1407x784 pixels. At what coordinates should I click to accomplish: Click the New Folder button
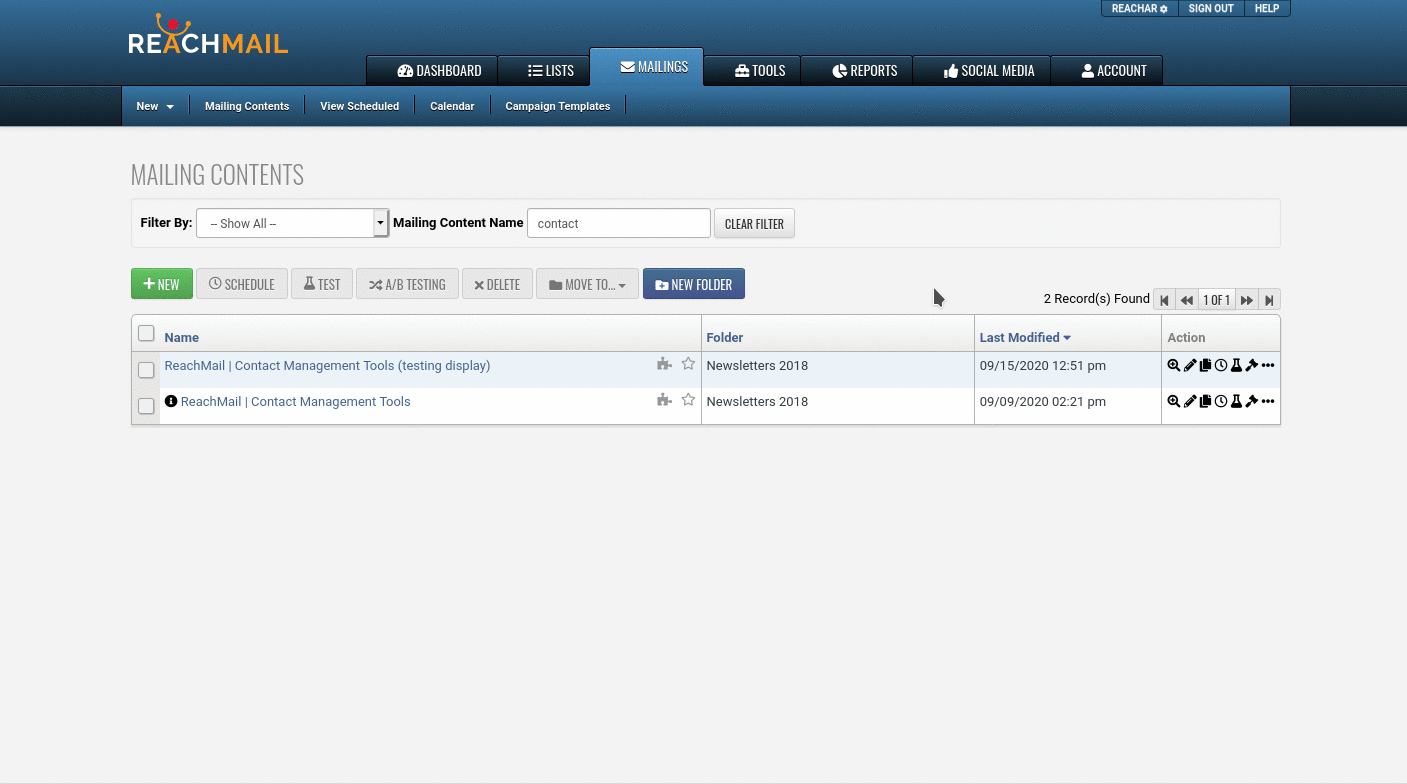[x=694, y=284]
